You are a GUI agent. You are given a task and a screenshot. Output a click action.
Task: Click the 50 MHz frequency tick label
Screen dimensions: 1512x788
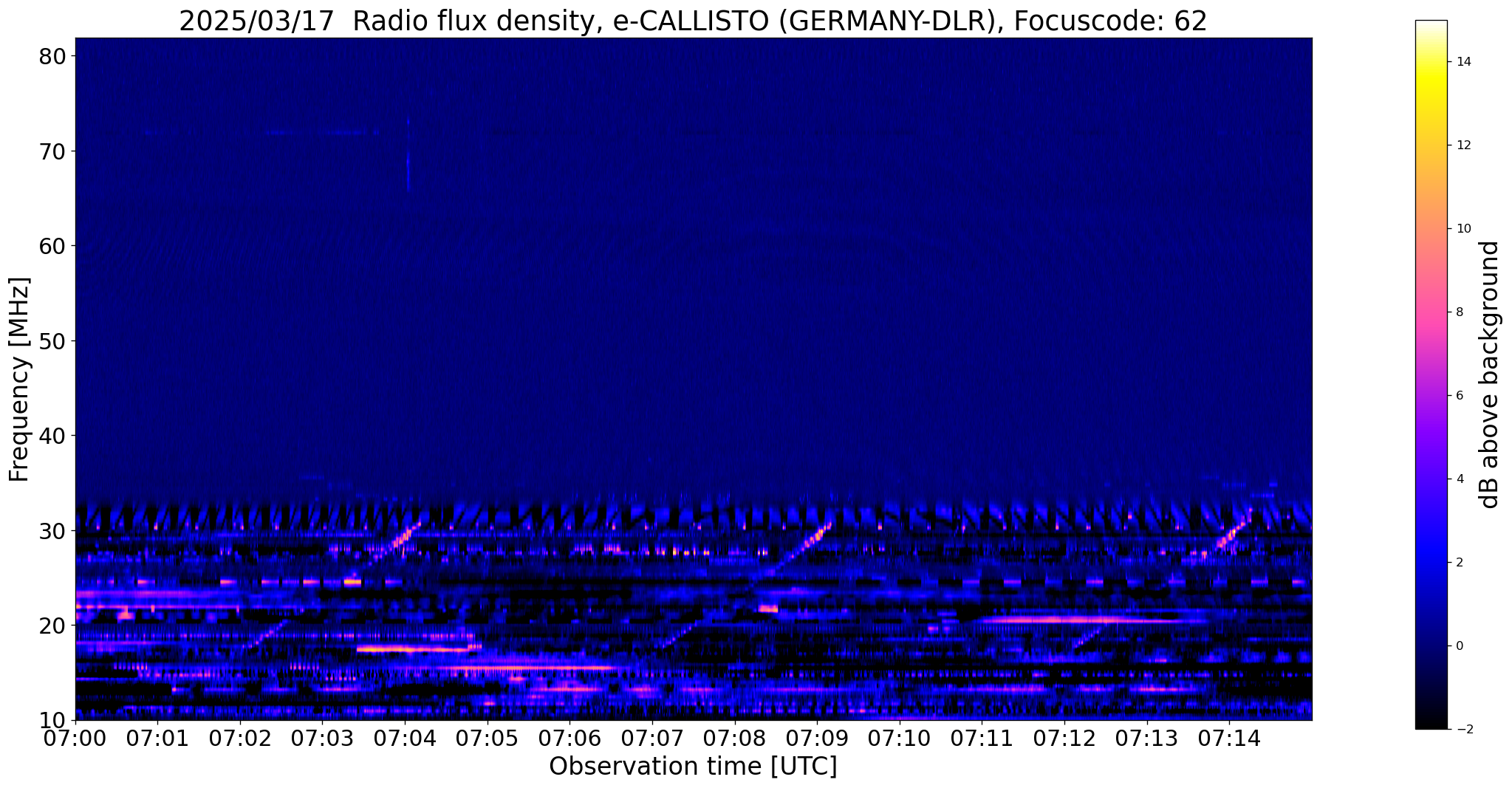coord(52,341)
